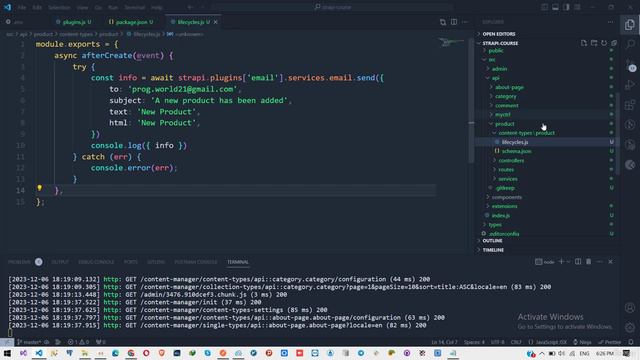Screen dimensions: 640x360
Task: Close the lifecycles.js tab
Action: point(216,22)
